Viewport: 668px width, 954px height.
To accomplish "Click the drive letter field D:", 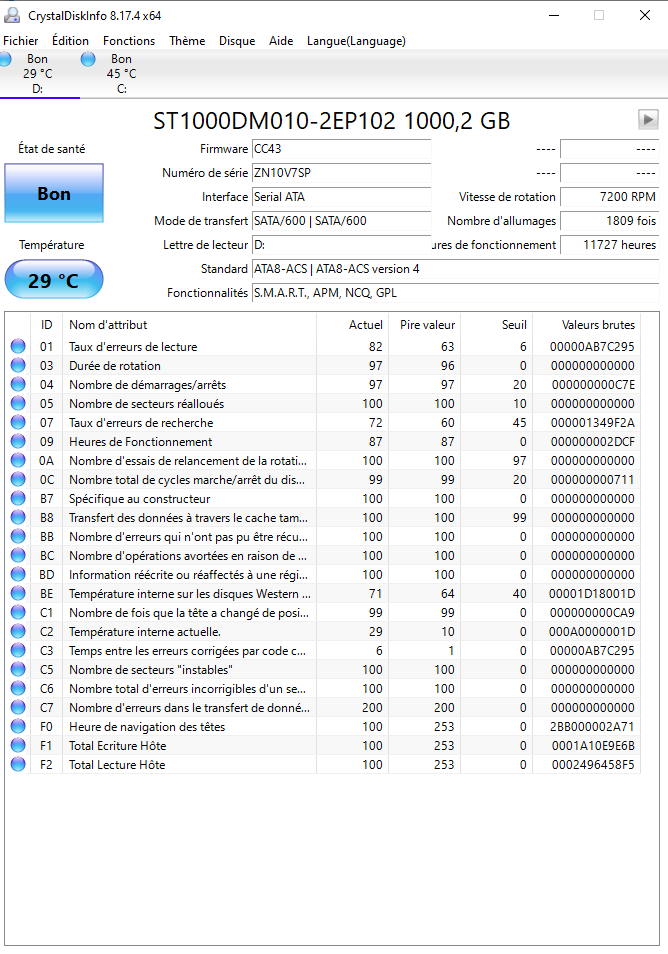I will coord(342,245).
